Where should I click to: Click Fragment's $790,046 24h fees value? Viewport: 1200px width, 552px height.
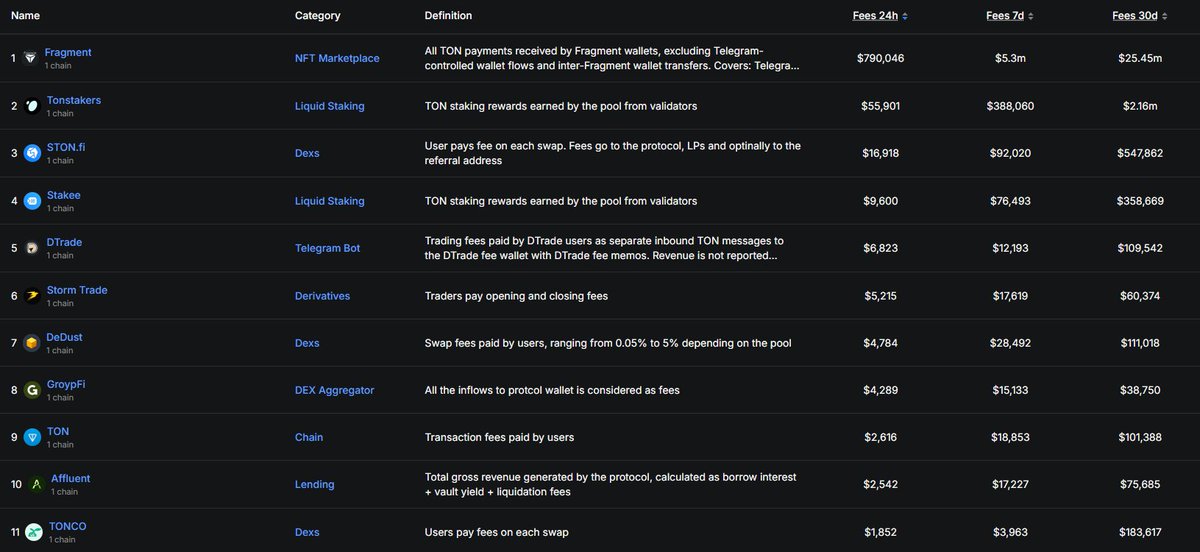(x=880, y=58)
